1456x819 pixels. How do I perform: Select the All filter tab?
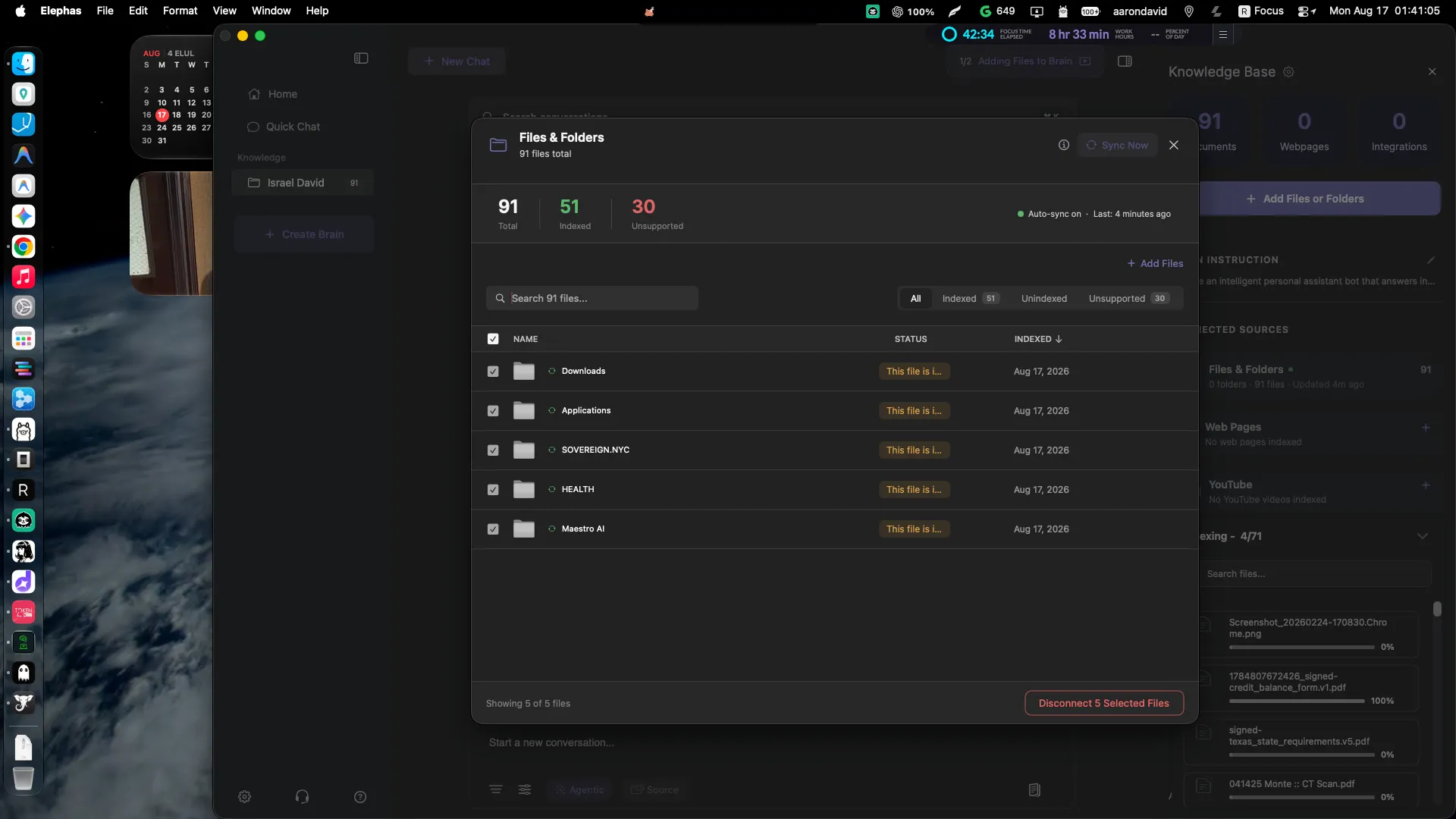click(915, 298)
